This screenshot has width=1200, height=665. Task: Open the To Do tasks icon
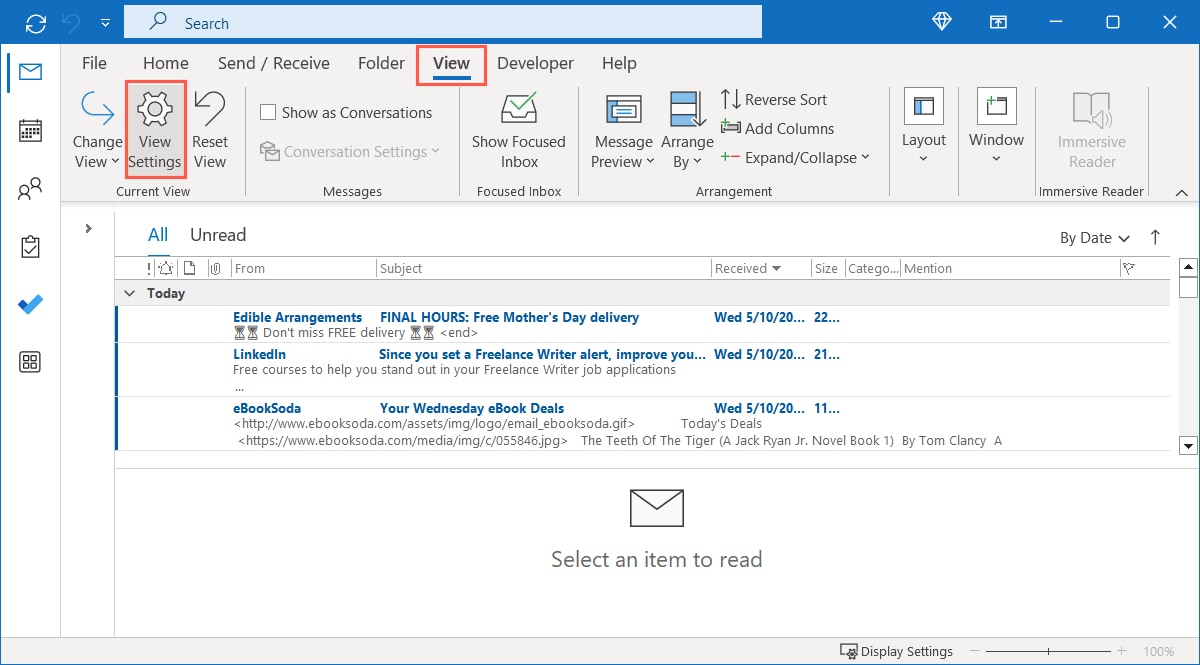click(30, 246)
